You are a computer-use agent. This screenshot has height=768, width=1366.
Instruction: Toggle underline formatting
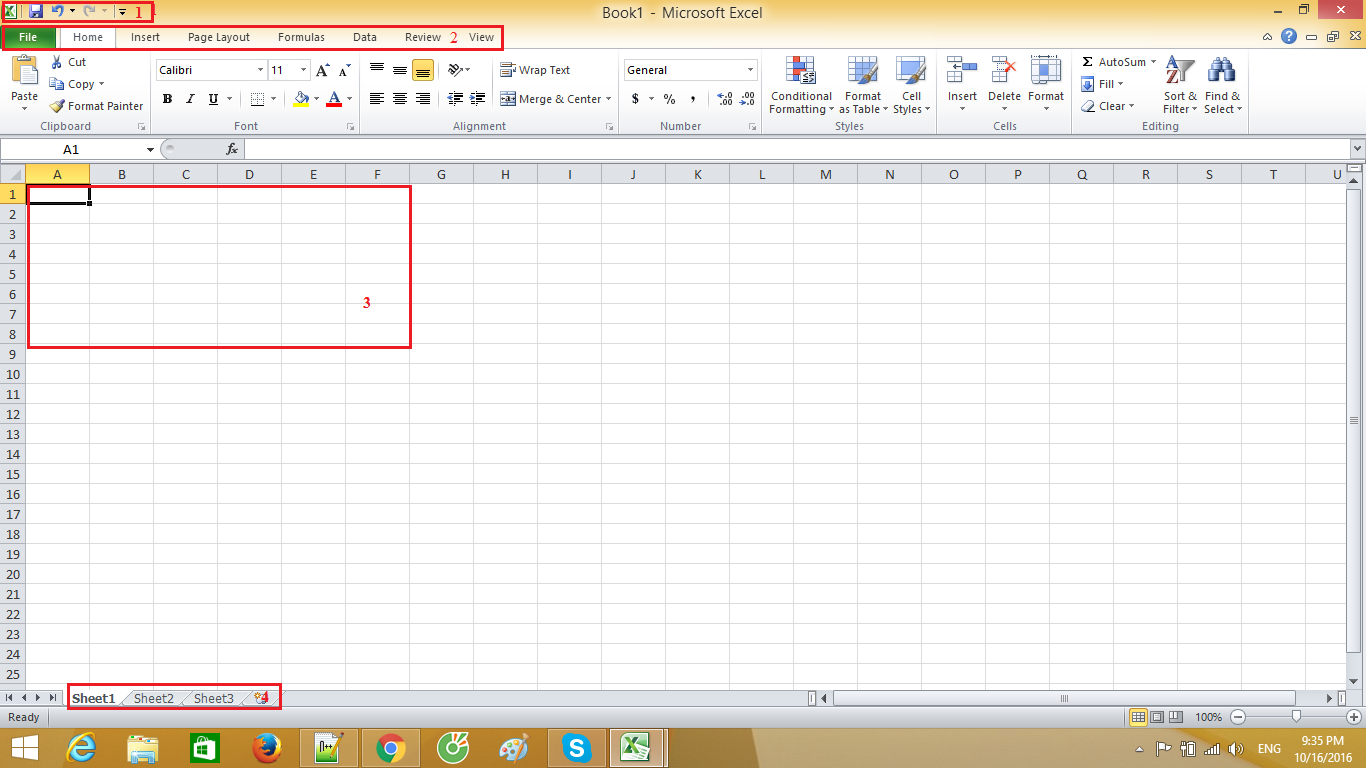click(x=211, y=99)
